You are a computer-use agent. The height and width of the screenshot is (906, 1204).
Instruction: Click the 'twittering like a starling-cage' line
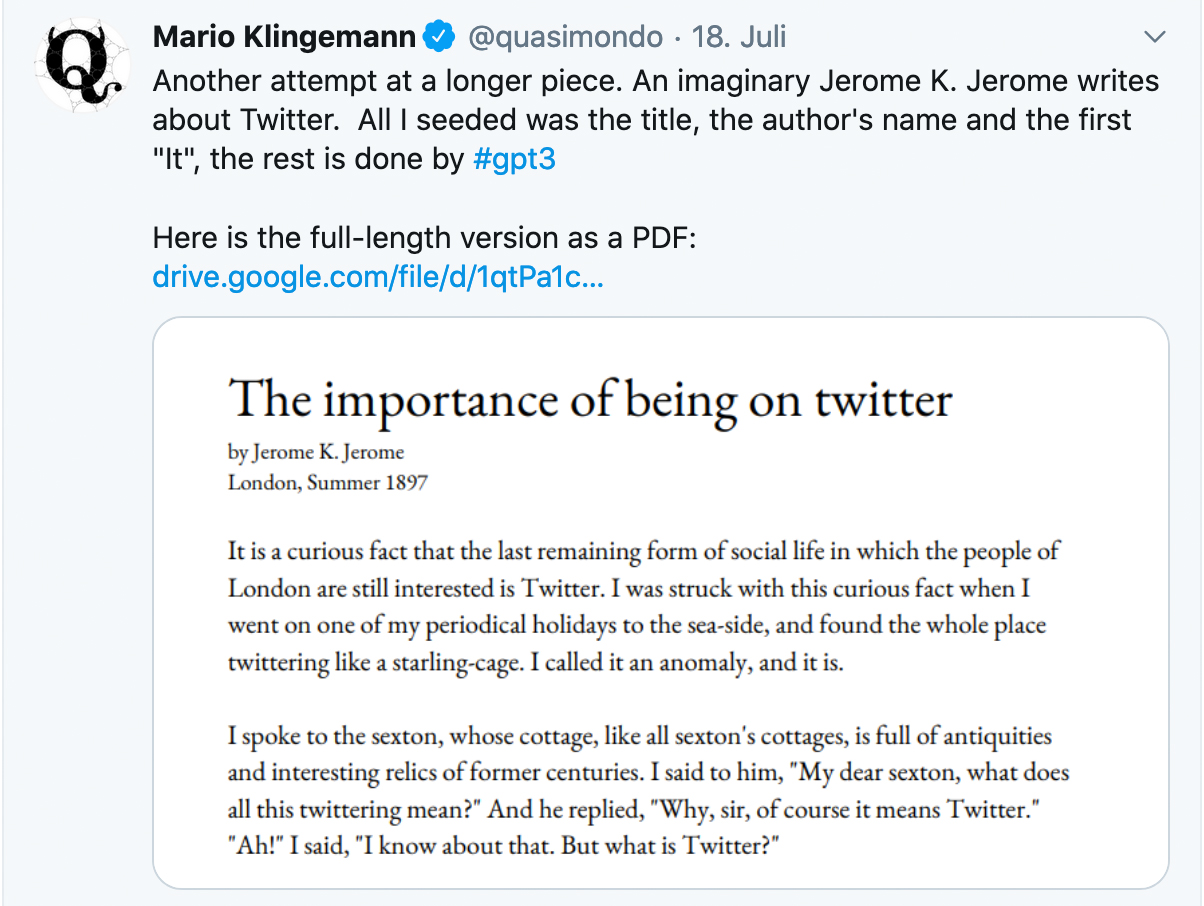point(380,663)
